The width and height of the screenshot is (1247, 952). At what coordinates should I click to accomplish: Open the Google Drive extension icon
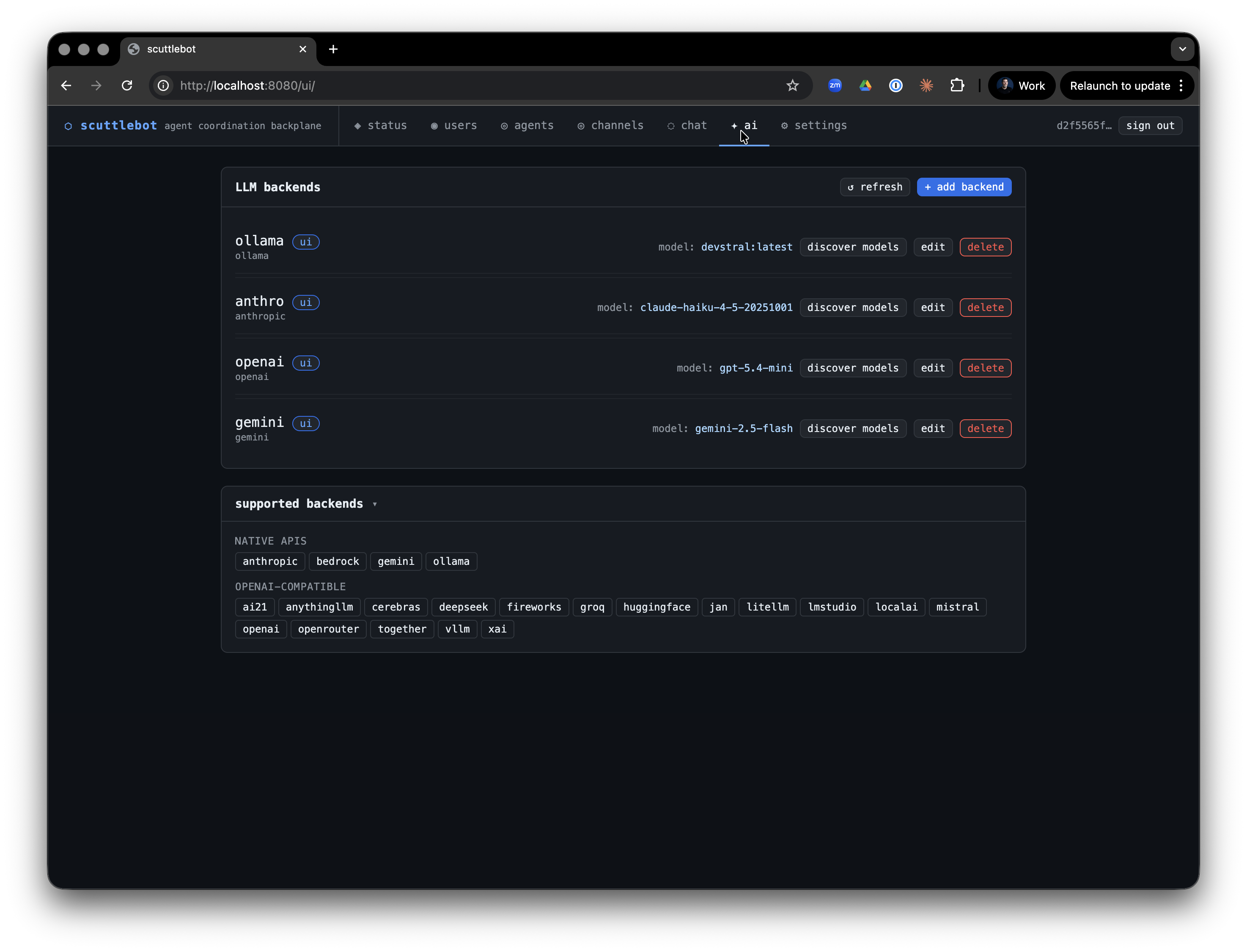865,85
